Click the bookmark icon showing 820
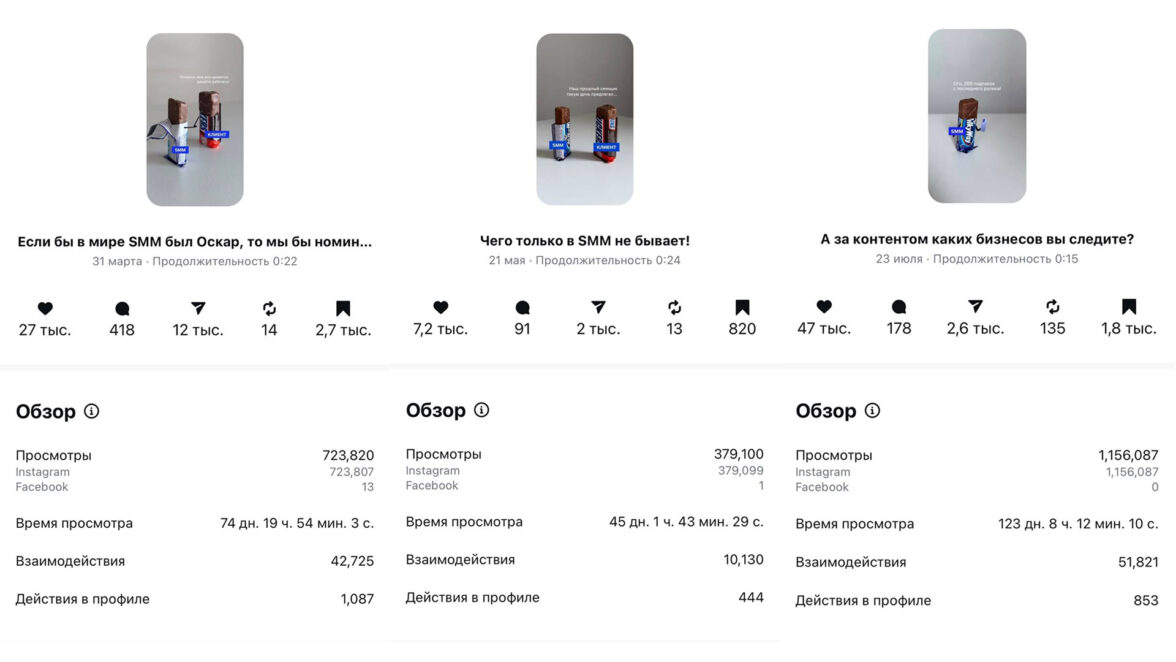Screen dimensions: 1176x662 point(742,308)
